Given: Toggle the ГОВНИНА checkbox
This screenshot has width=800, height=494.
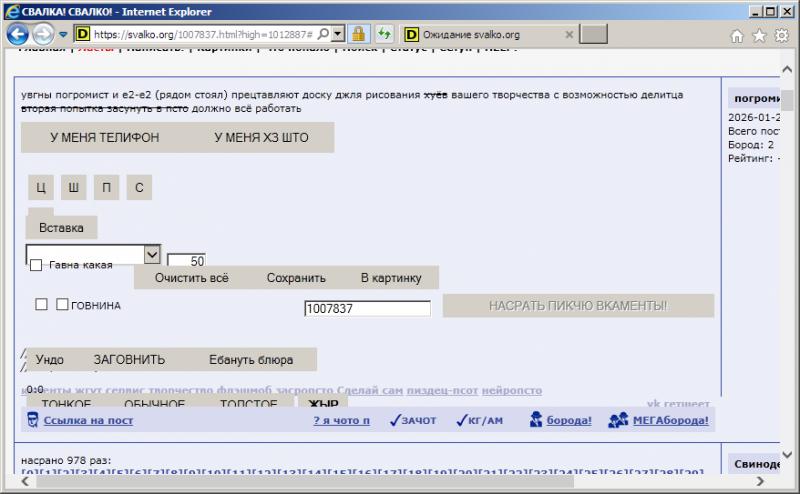Looking at the screenshot, I should click(x=62, y=305).
